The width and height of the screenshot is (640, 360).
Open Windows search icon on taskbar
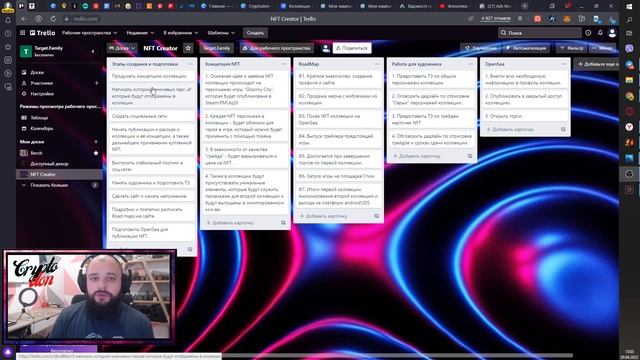click(x=629, y=20)
